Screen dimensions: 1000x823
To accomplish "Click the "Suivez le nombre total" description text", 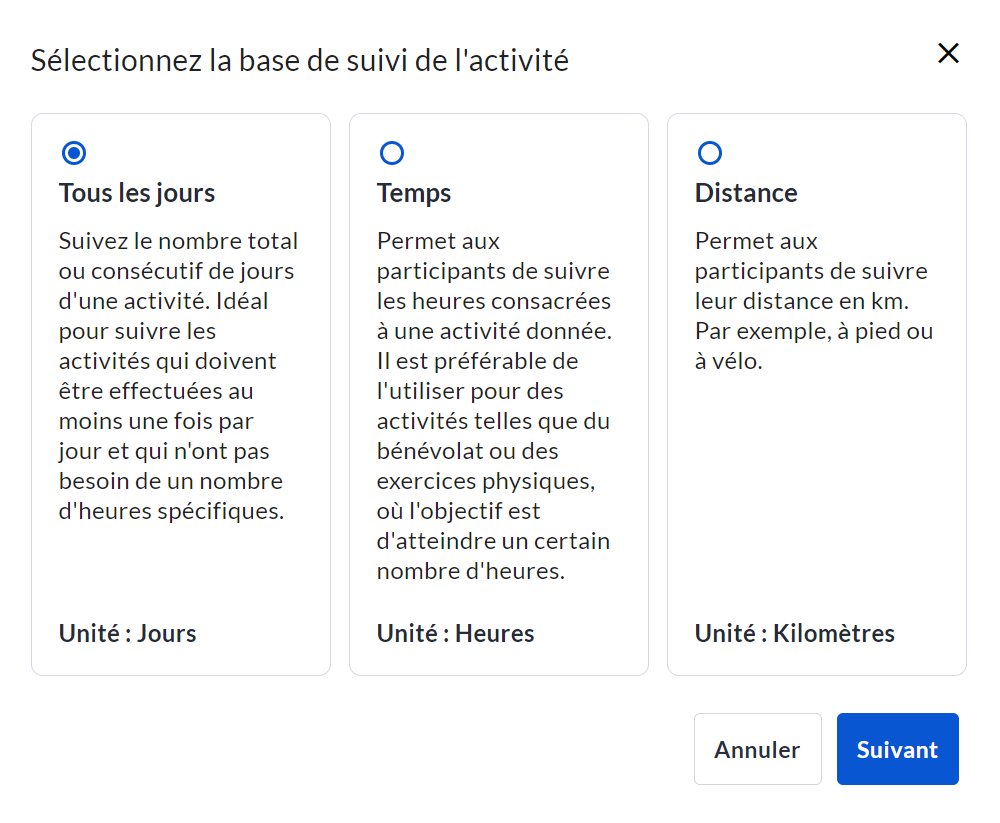I will 178,241.
